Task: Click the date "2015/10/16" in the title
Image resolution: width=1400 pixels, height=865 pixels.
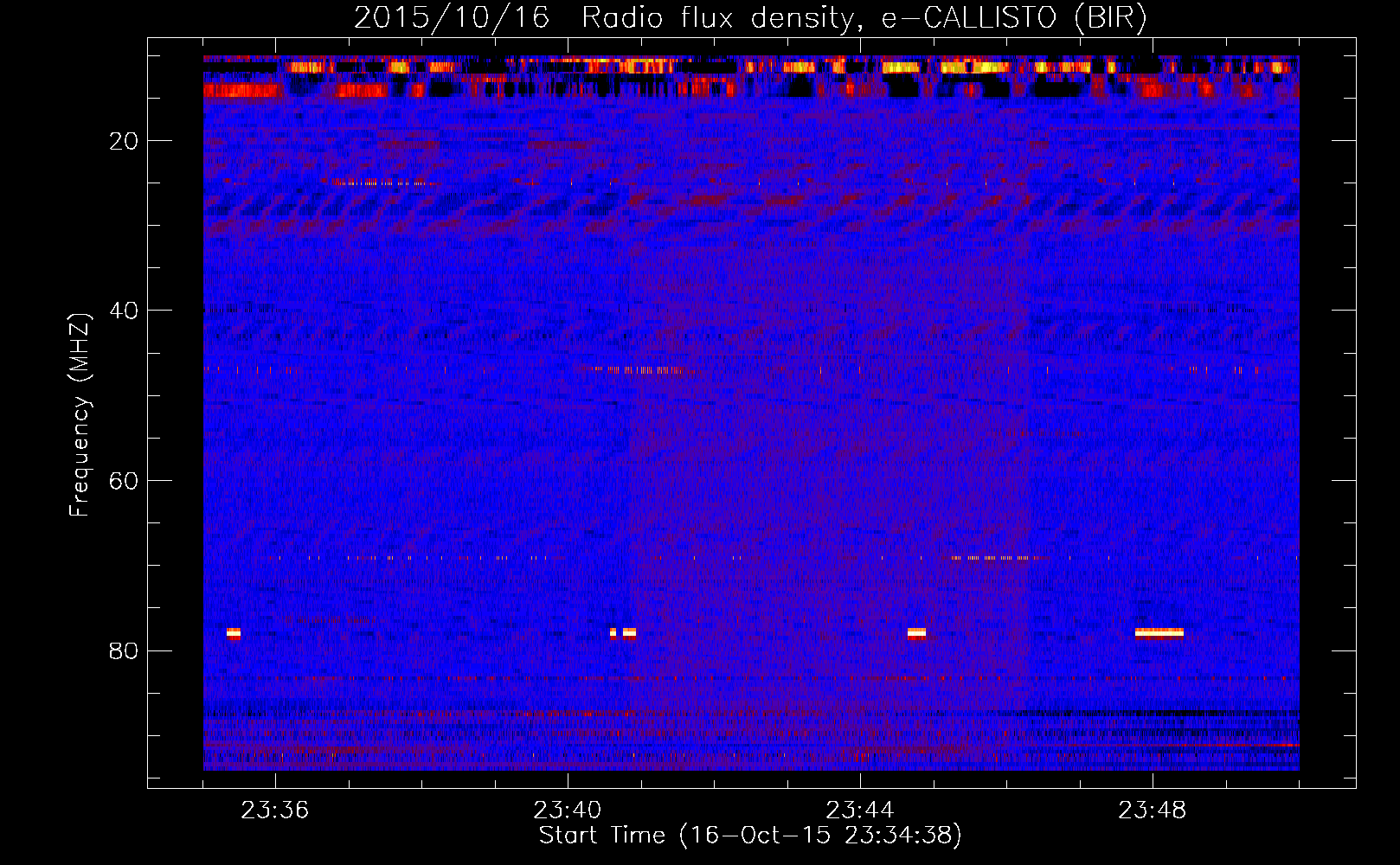Action: coord(452,17)
